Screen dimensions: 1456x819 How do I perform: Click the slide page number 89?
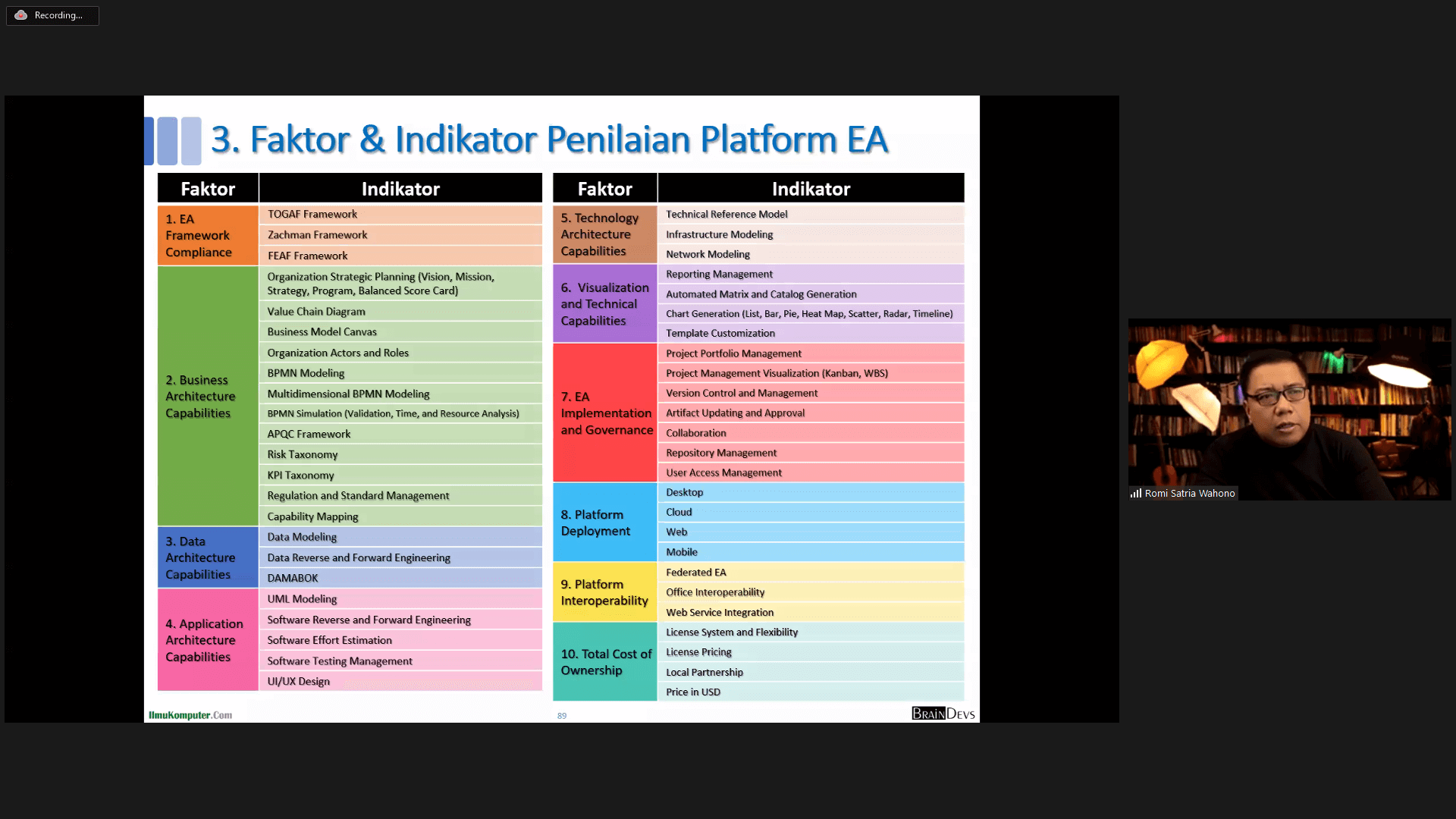coord(562,716)
